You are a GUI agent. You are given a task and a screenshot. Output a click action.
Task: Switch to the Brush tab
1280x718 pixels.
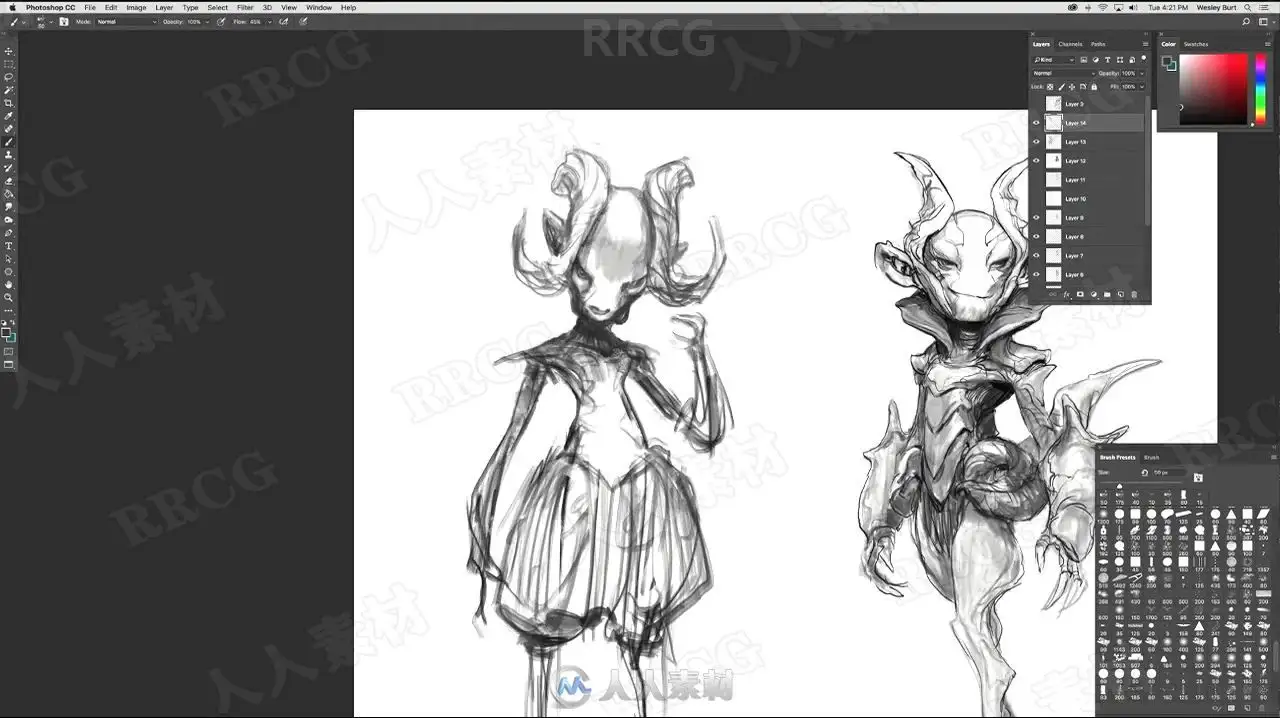[x=1152, y=457]
